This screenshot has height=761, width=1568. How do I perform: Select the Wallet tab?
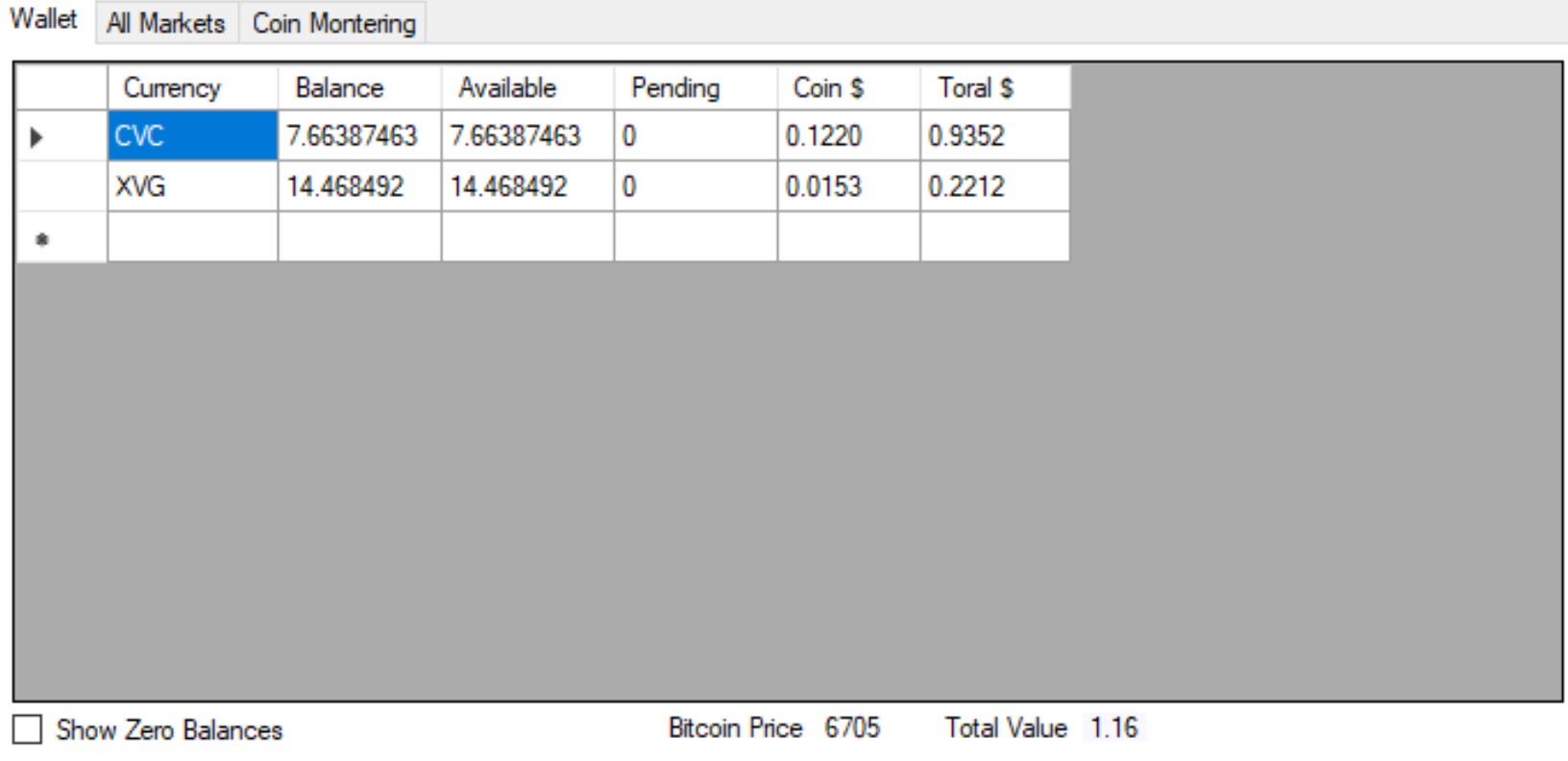[x=44, y=20]
